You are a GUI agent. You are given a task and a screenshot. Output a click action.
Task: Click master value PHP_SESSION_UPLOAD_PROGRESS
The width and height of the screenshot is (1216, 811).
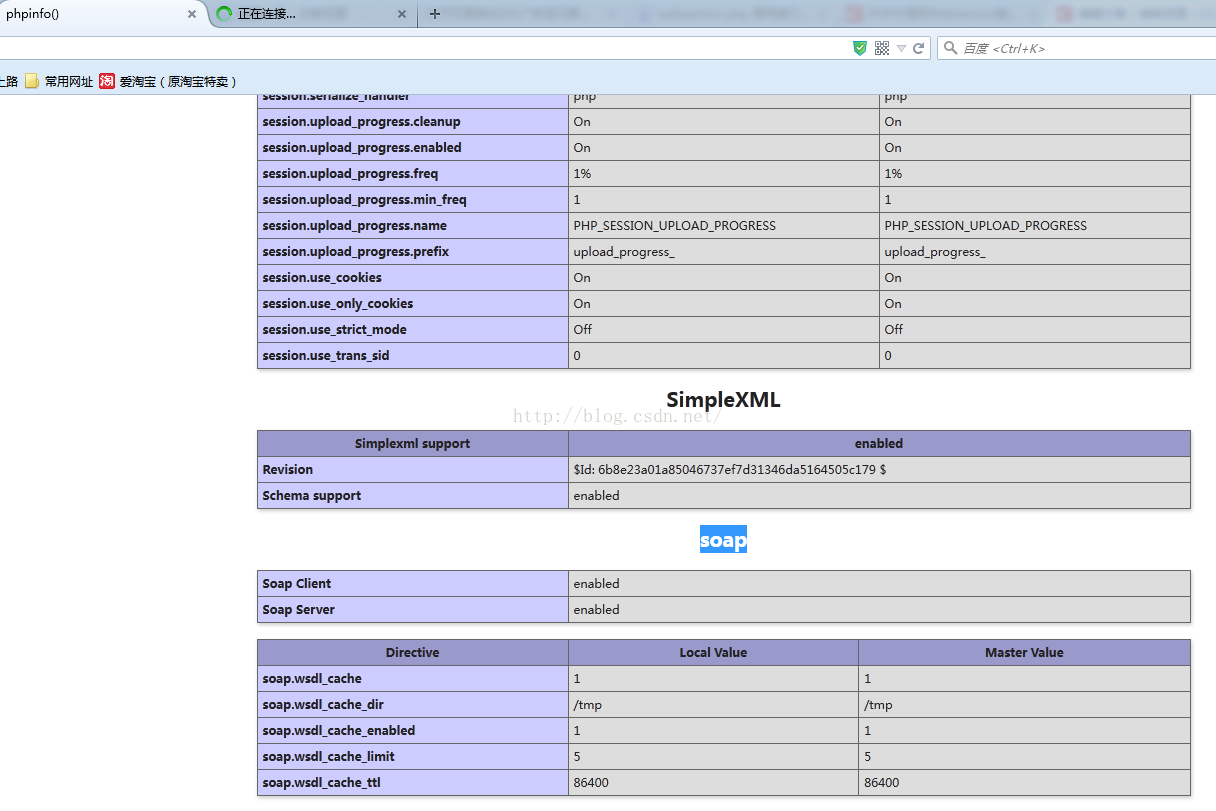tap(985, 226)
